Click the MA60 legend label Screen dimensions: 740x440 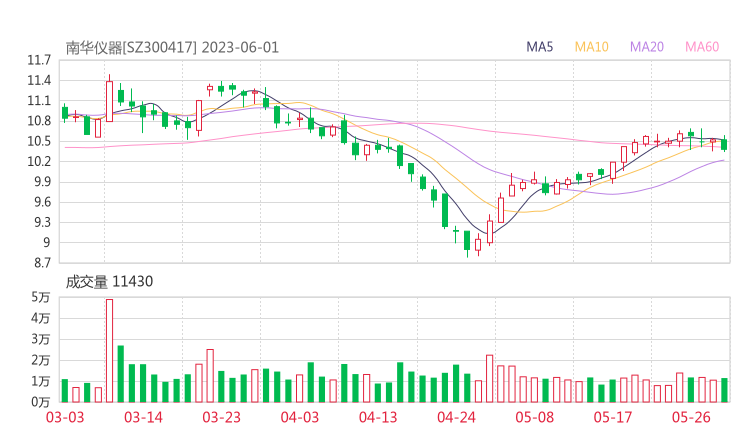coord(702,47)
